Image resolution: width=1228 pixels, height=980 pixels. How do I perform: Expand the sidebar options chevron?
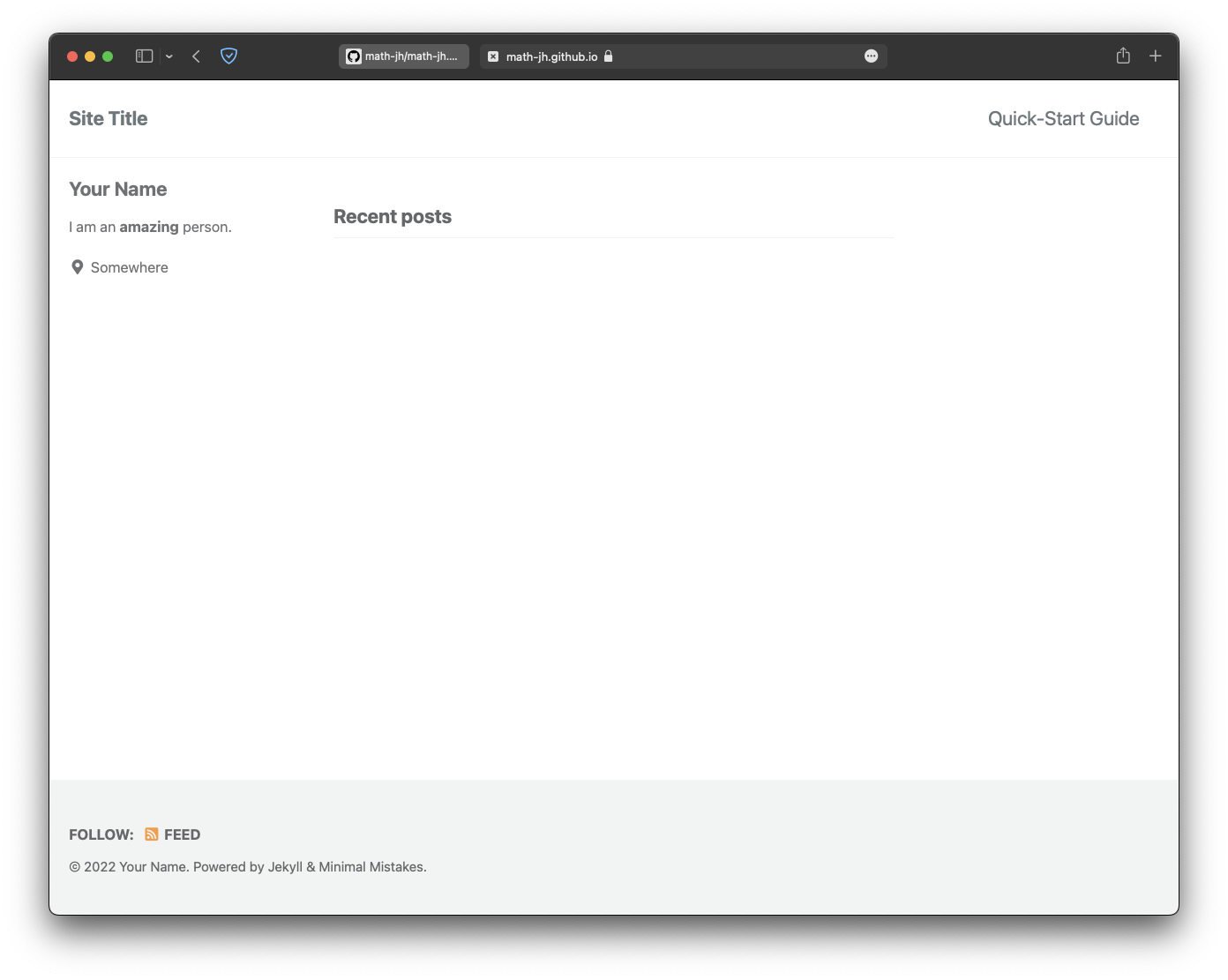(169, 56)
